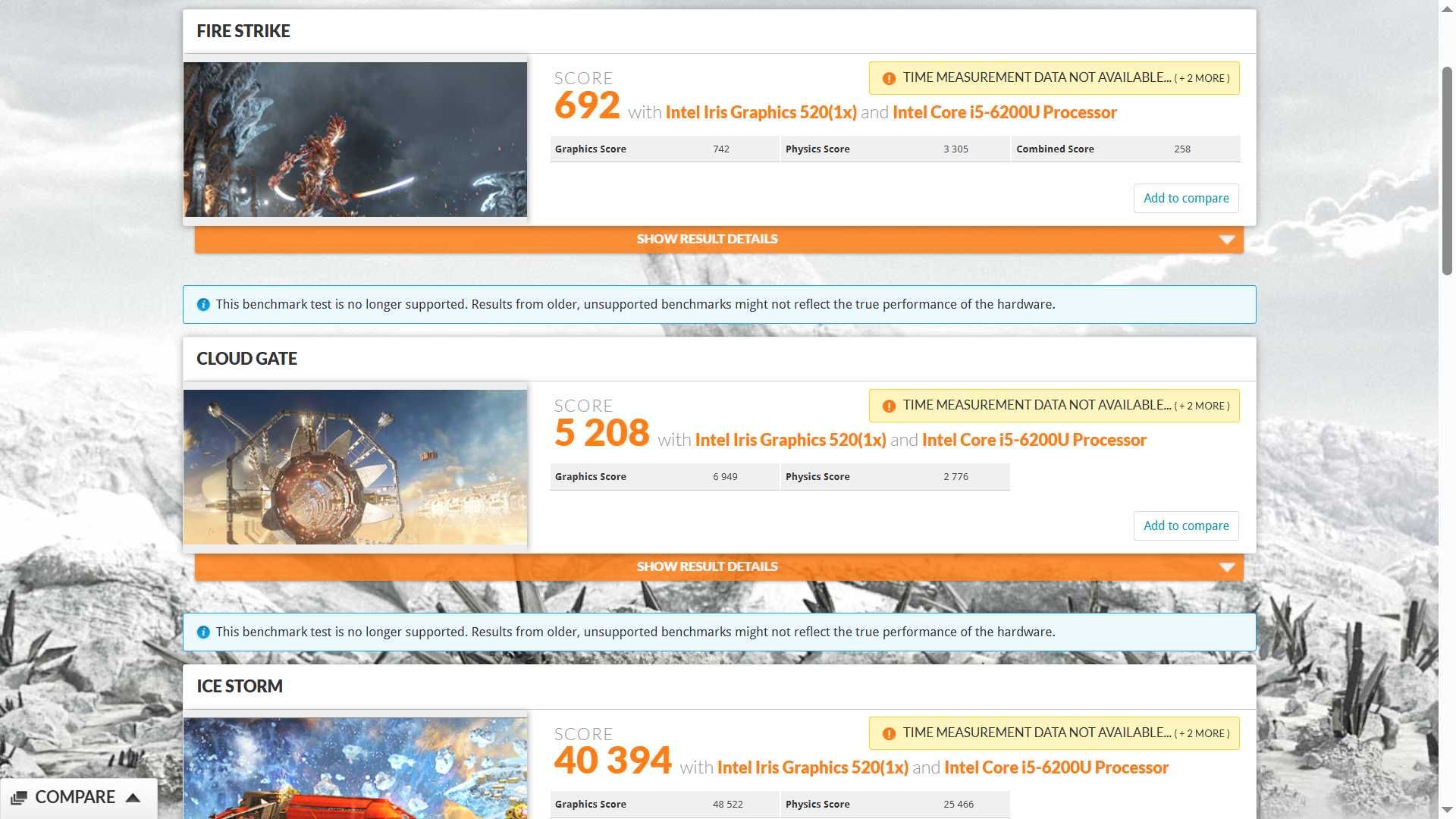Click the info icon above Cloud Gate
Screen dimensions: 1456x819
[203, 304]
